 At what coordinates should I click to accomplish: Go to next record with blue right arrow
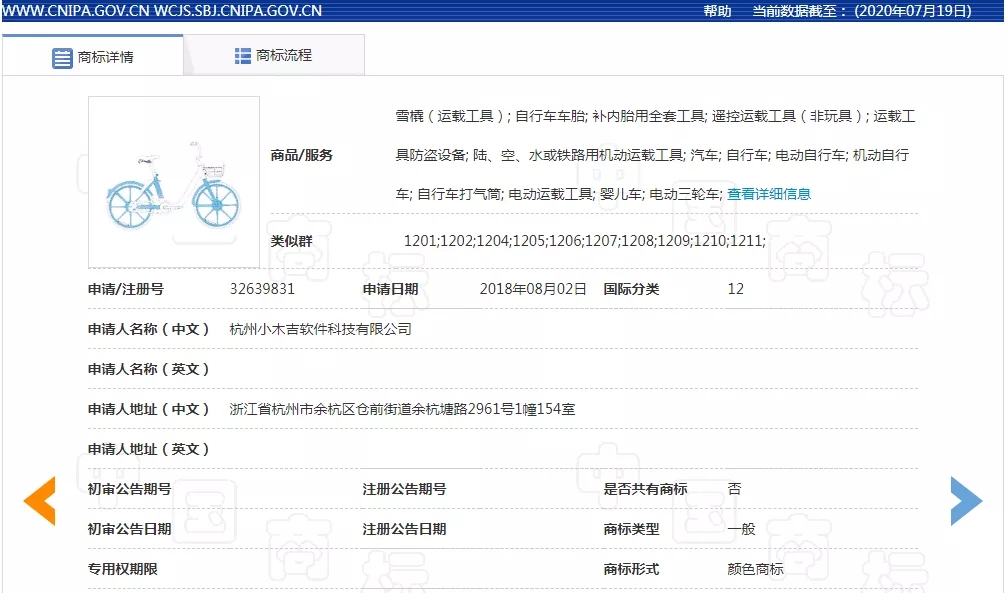pyautogui.click(x=966, y=501)
